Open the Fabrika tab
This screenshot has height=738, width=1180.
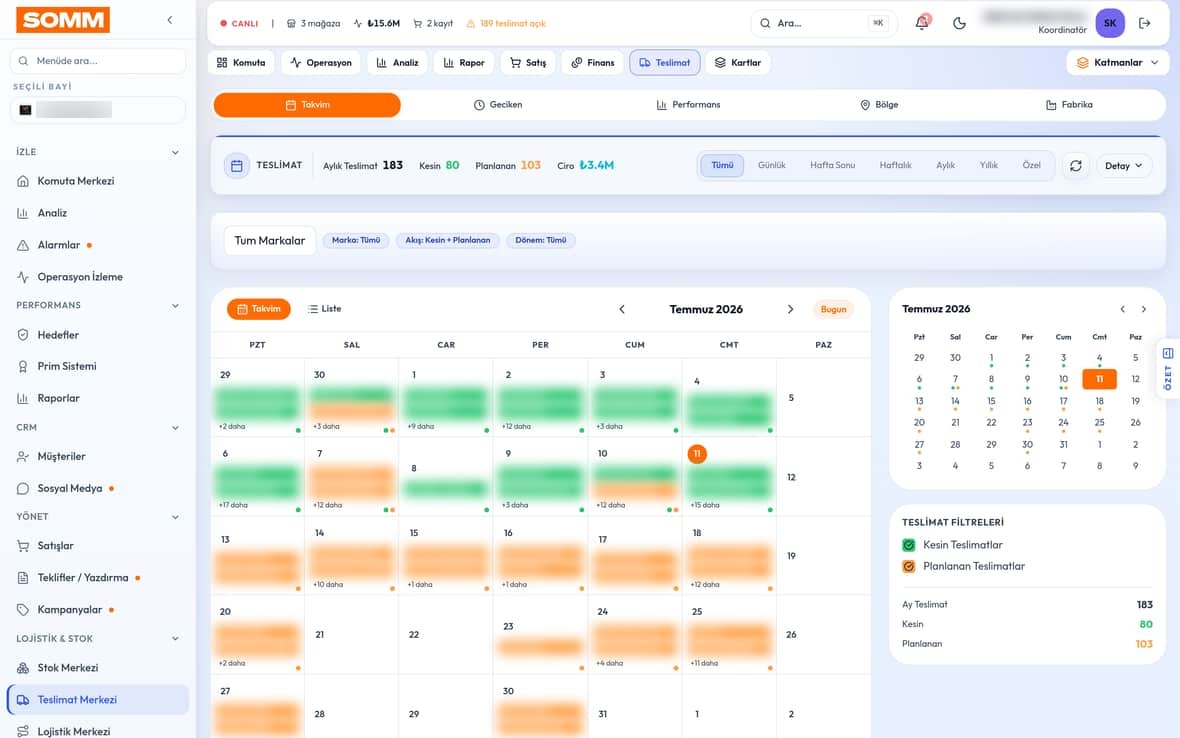click(x=1069, y=105)
